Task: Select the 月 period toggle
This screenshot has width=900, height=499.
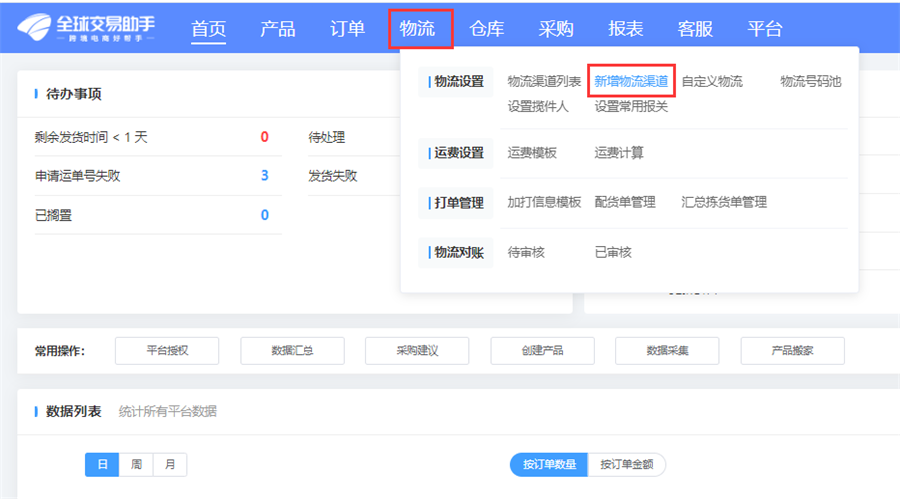Action: pos(170,464)
